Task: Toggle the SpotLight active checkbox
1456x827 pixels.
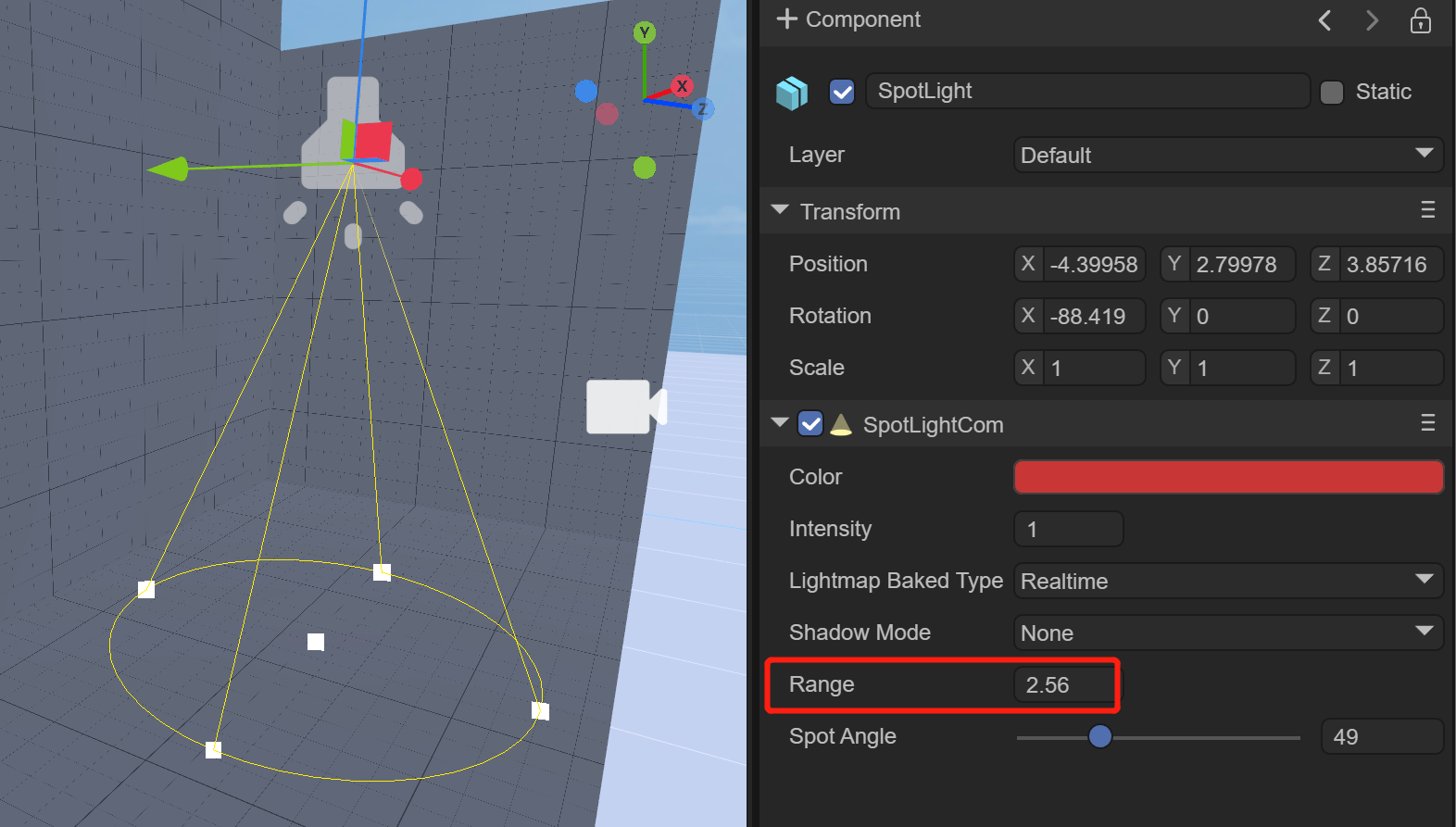Action: [842, 93]
